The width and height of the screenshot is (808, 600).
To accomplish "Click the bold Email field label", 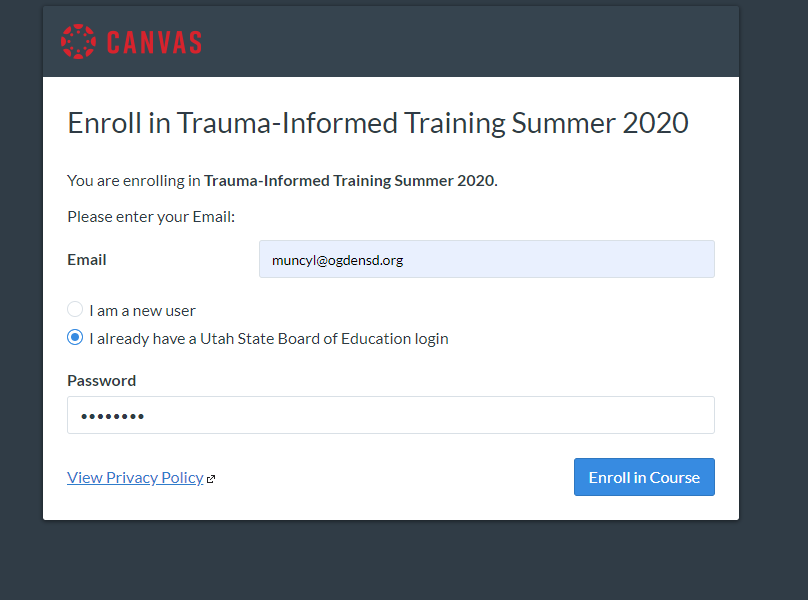I will pos(87,259).
